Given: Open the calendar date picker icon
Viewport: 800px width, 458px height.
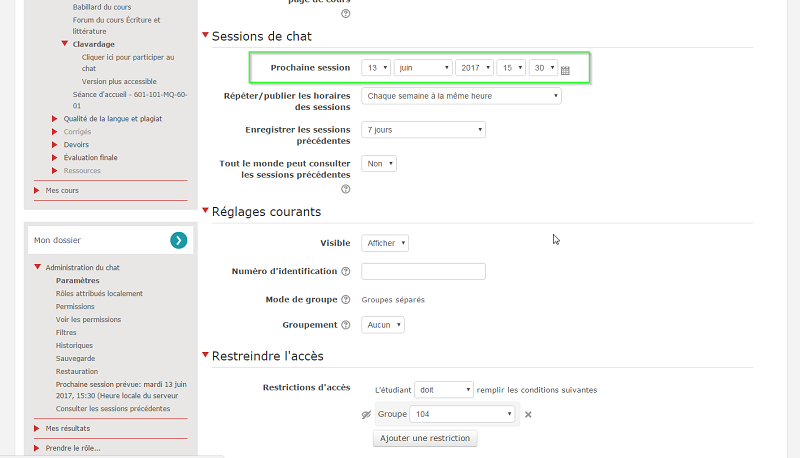Looking at the screenshot, I should pos(565,70).
